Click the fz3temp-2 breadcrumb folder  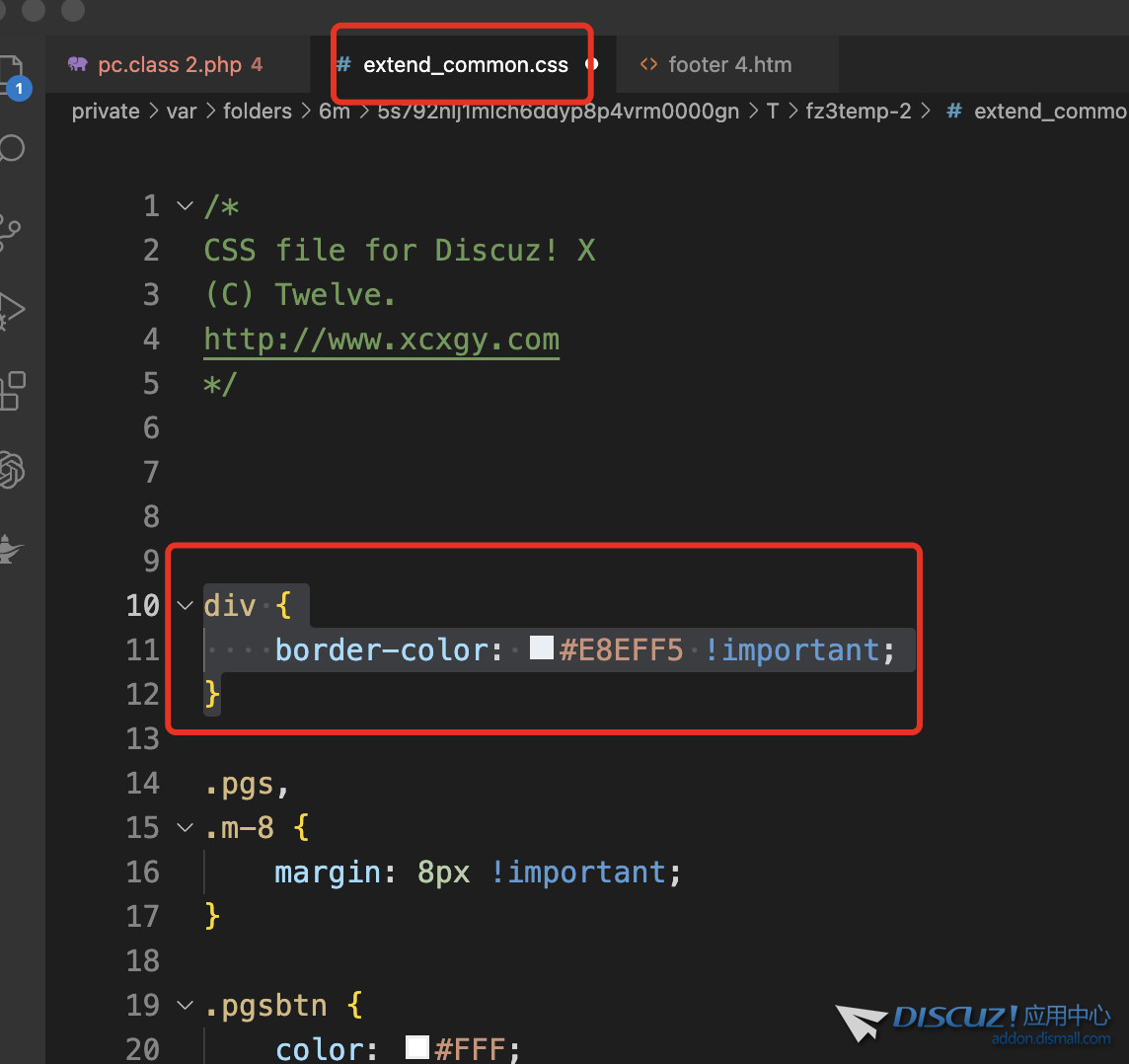pos(858,112)
